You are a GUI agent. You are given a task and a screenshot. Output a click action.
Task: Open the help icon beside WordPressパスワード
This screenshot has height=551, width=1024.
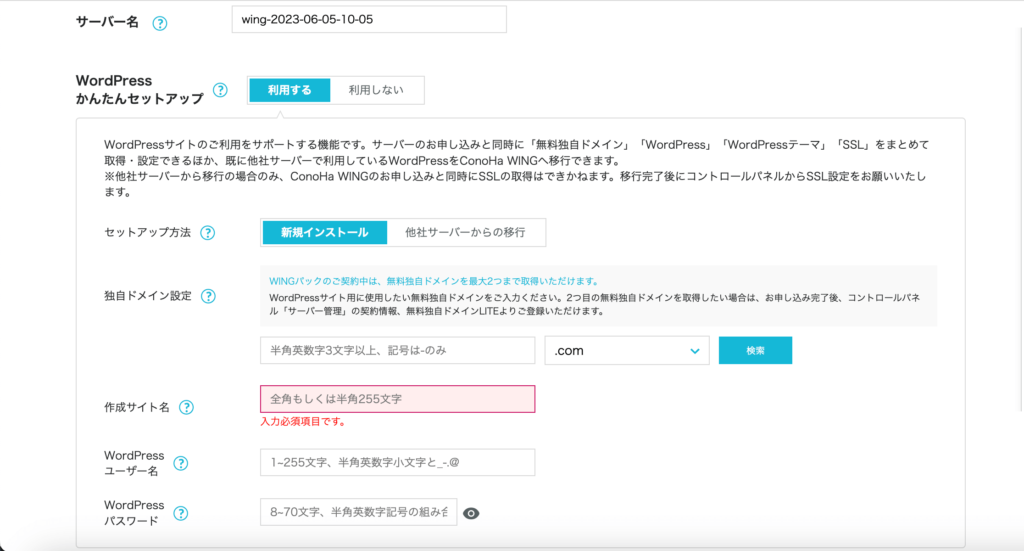[x=180, y=513]
